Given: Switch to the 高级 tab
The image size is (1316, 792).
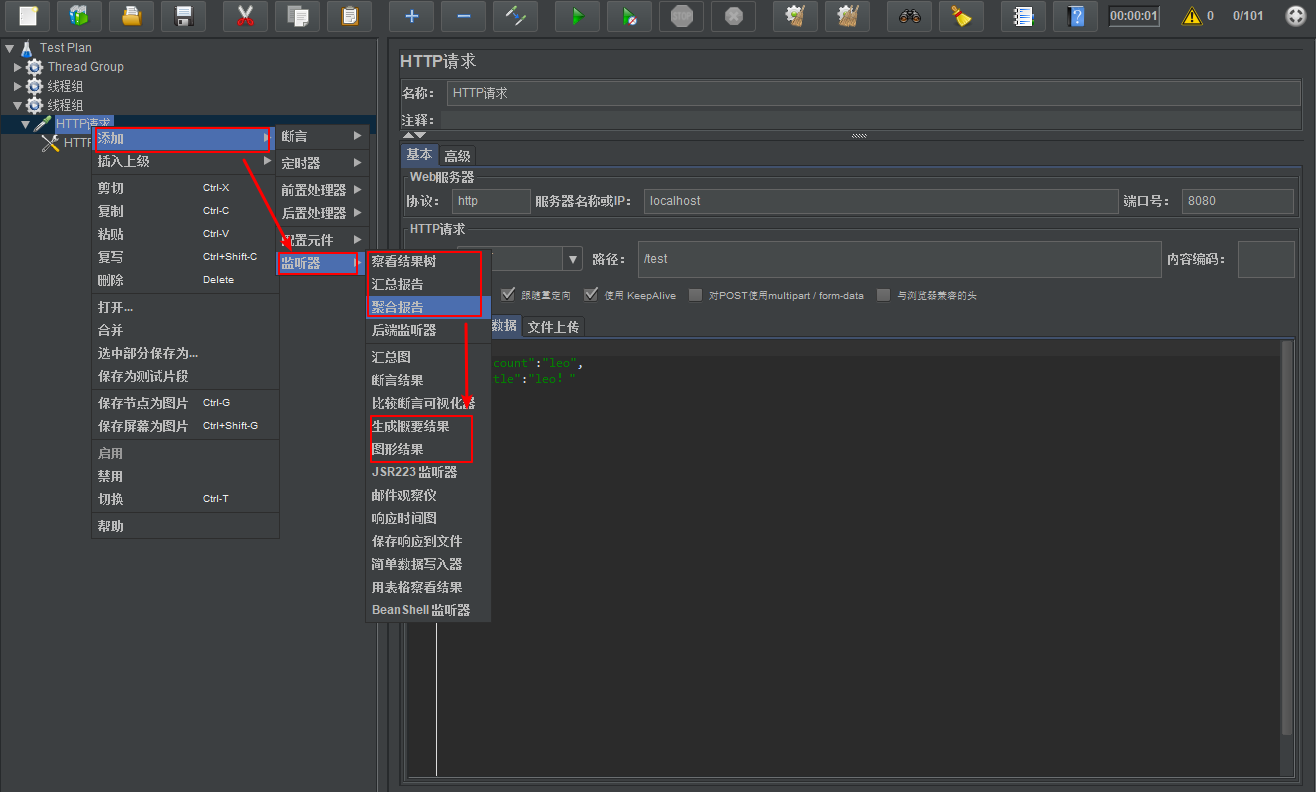Looking at the screenshot, I should pos(457,156).
